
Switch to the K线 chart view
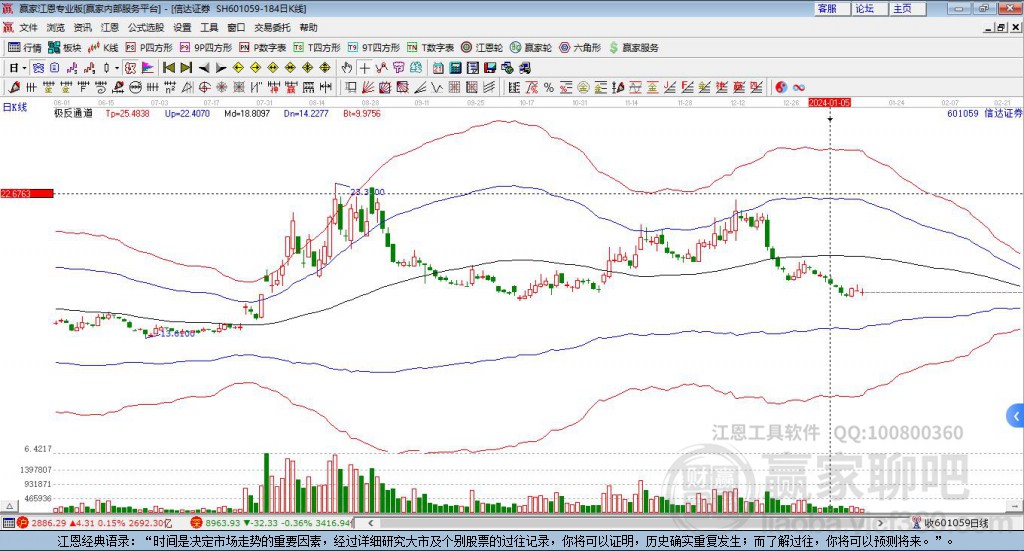[103, 48]
